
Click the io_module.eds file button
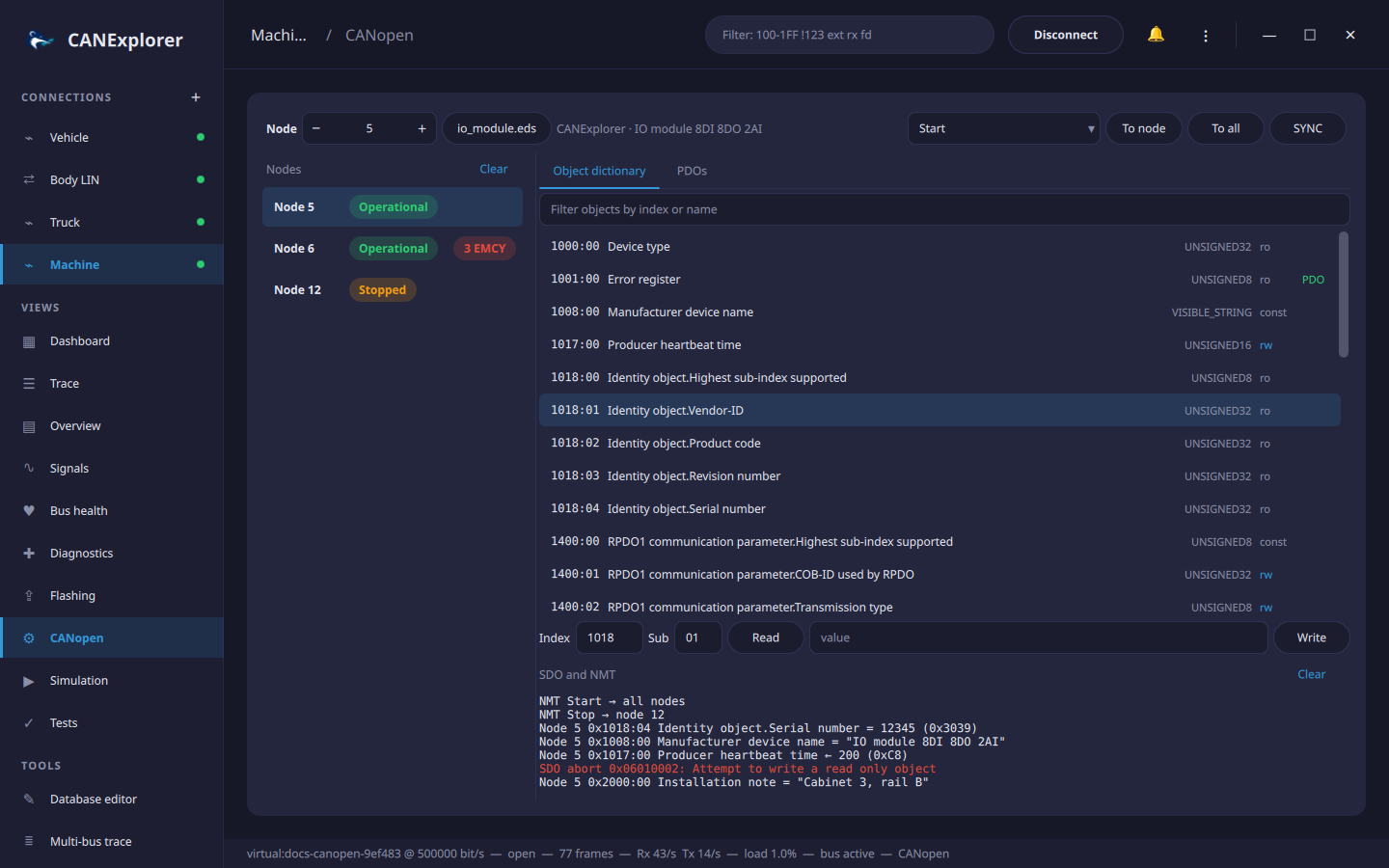tap(497, 128)
